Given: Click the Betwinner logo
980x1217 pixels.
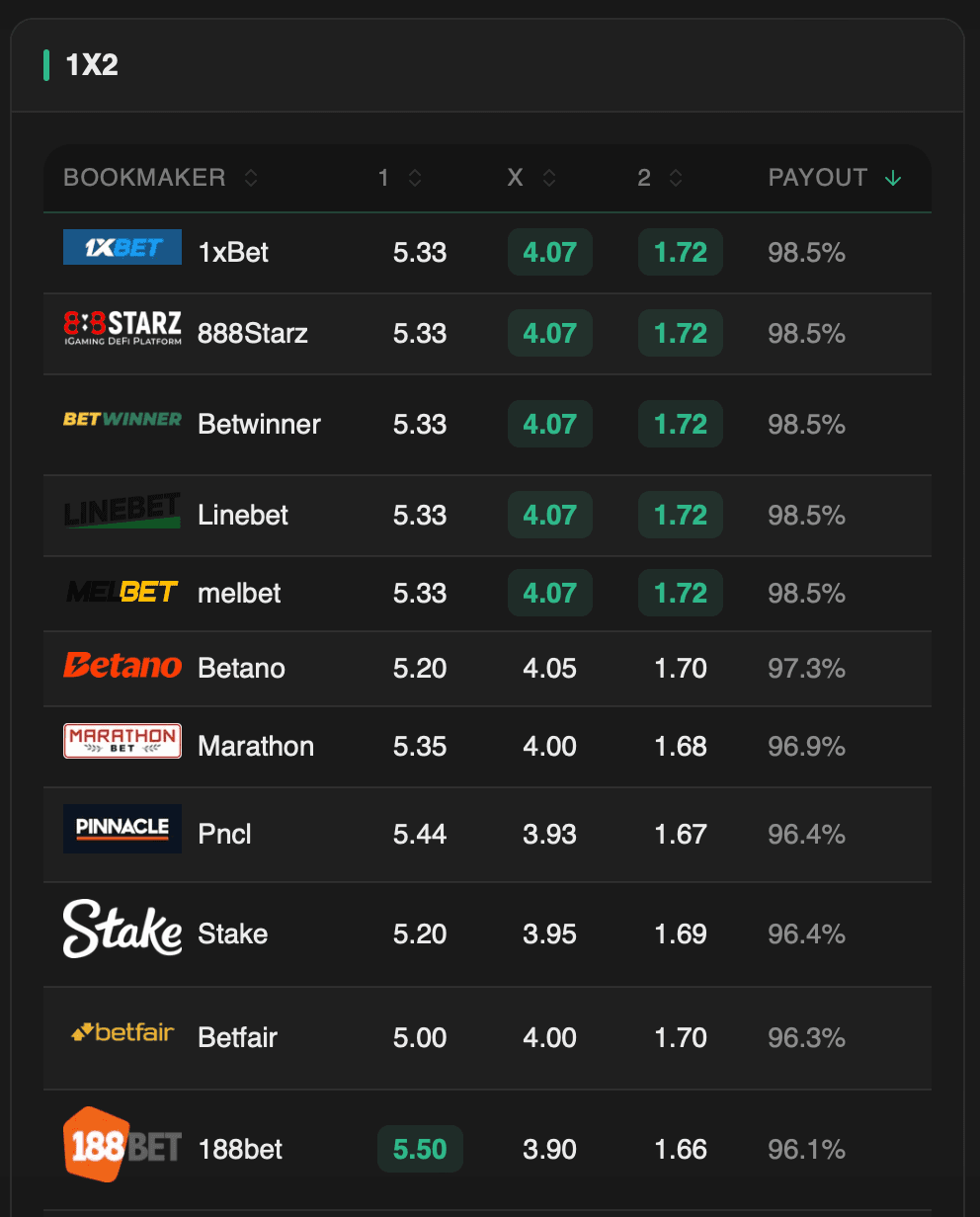Looking at the screenshot, I should 122,420.
